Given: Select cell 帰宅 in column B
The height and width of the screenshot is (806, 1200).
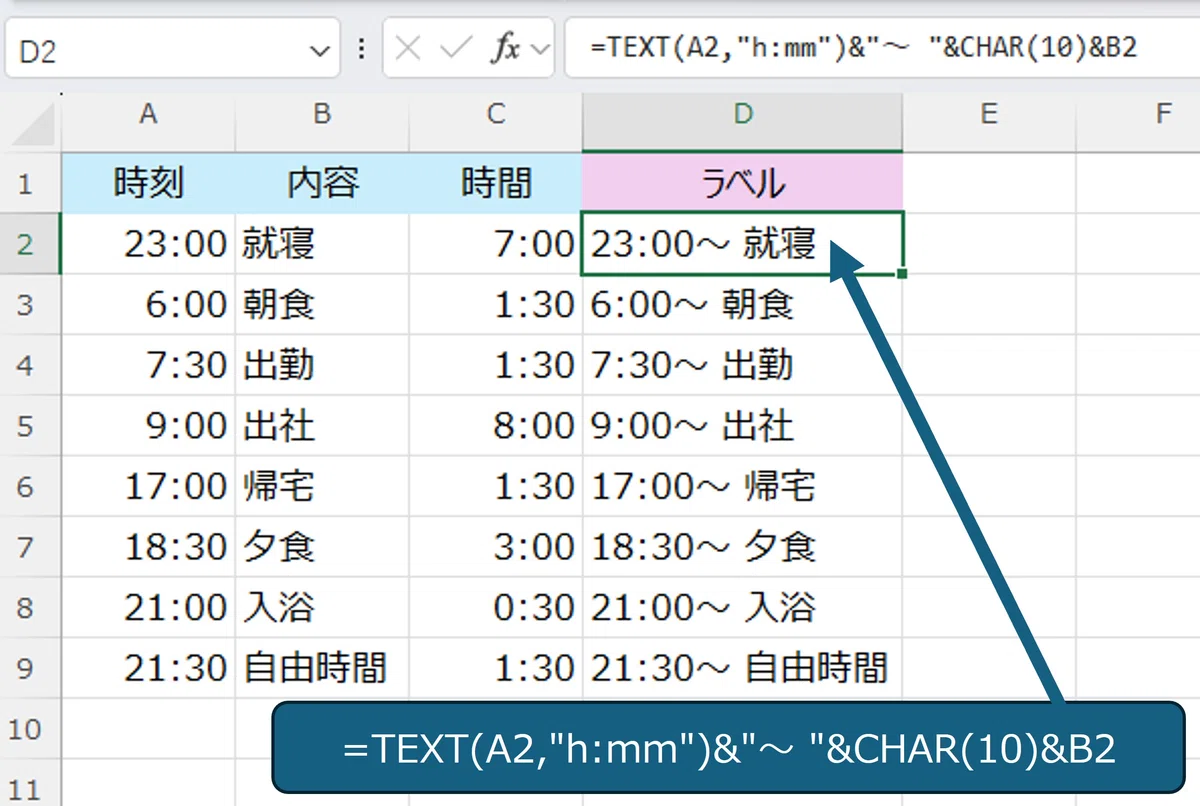Looking at the screenshot, I should (322, 486).
